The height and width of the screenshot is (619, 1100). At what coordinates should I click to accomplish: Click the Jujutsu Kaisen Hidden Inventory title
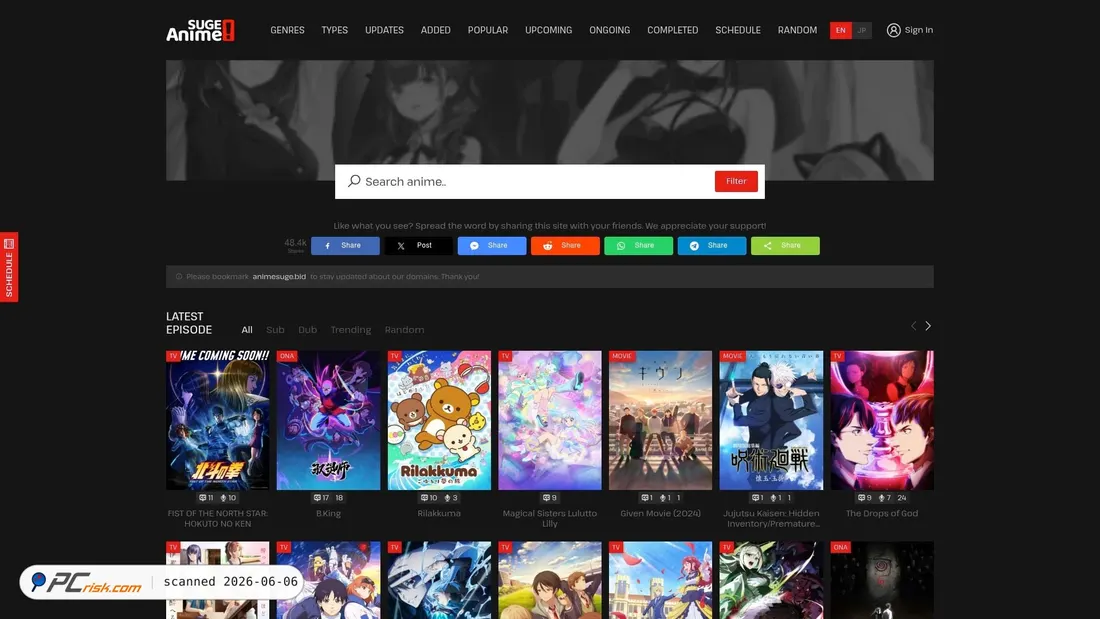(771, 519)
